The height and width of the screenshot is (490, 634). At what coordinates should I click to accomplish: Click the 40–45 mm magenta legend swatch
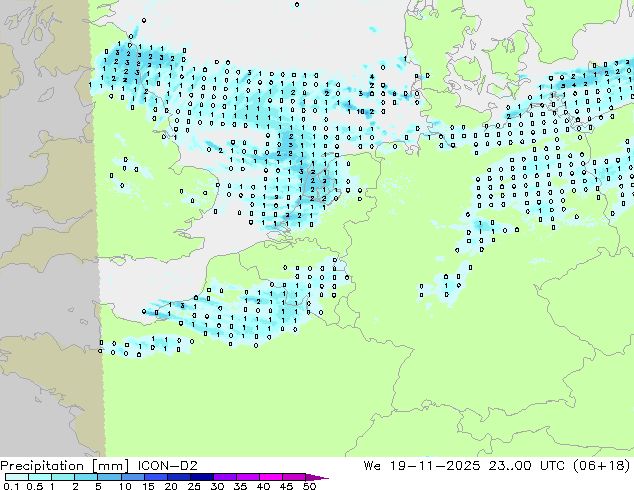(x=271, y=477)
